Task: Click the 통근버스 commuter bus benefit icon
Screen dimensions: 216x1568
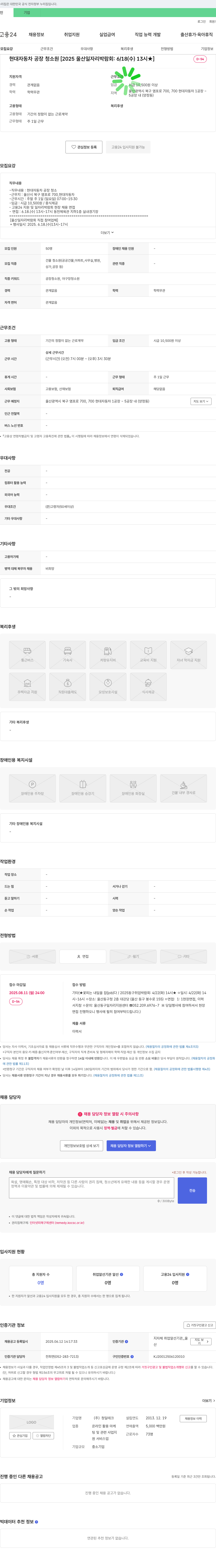Action: pos(27,655)
